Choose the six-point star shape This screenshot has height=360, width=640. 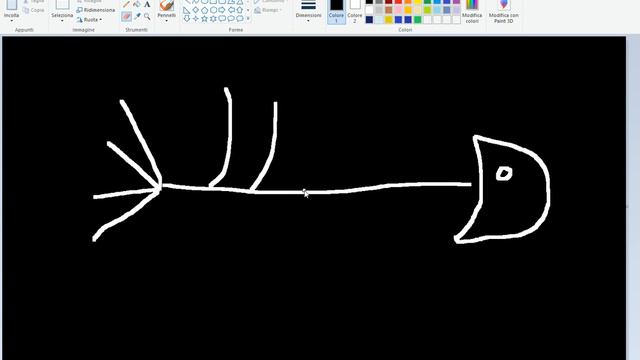pyautogui.click(x=213, y=18)
